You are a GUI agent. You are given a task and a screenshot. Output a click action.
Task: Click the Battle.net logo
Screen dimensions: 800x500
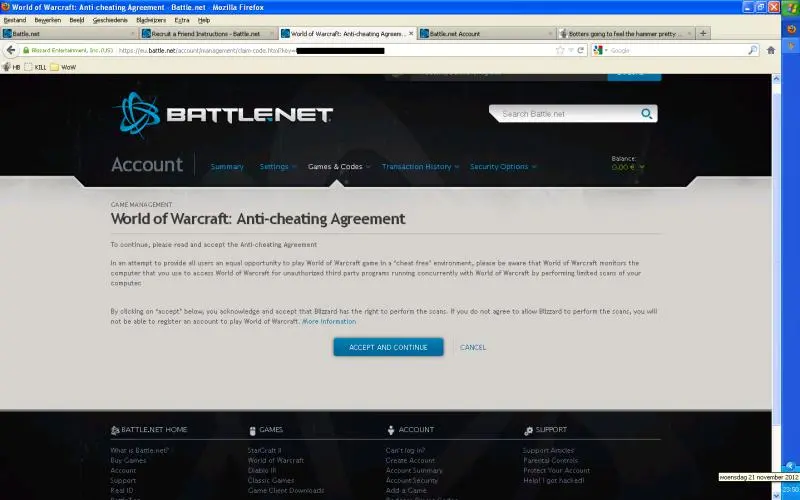coord(224,114)
